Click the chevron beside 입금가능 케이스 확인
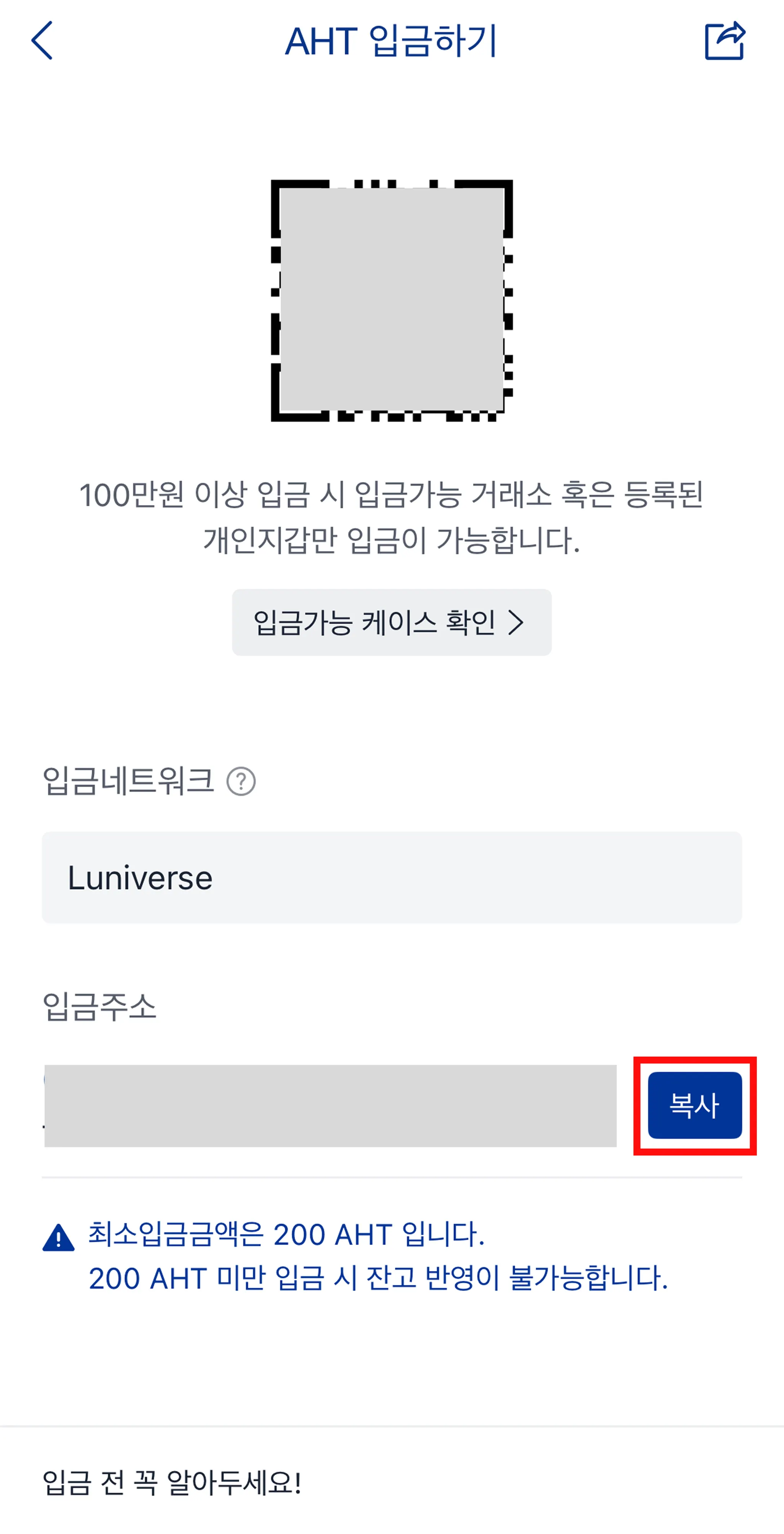The height and width of the screenshot is (1534, 784). (x=516, y=623)
